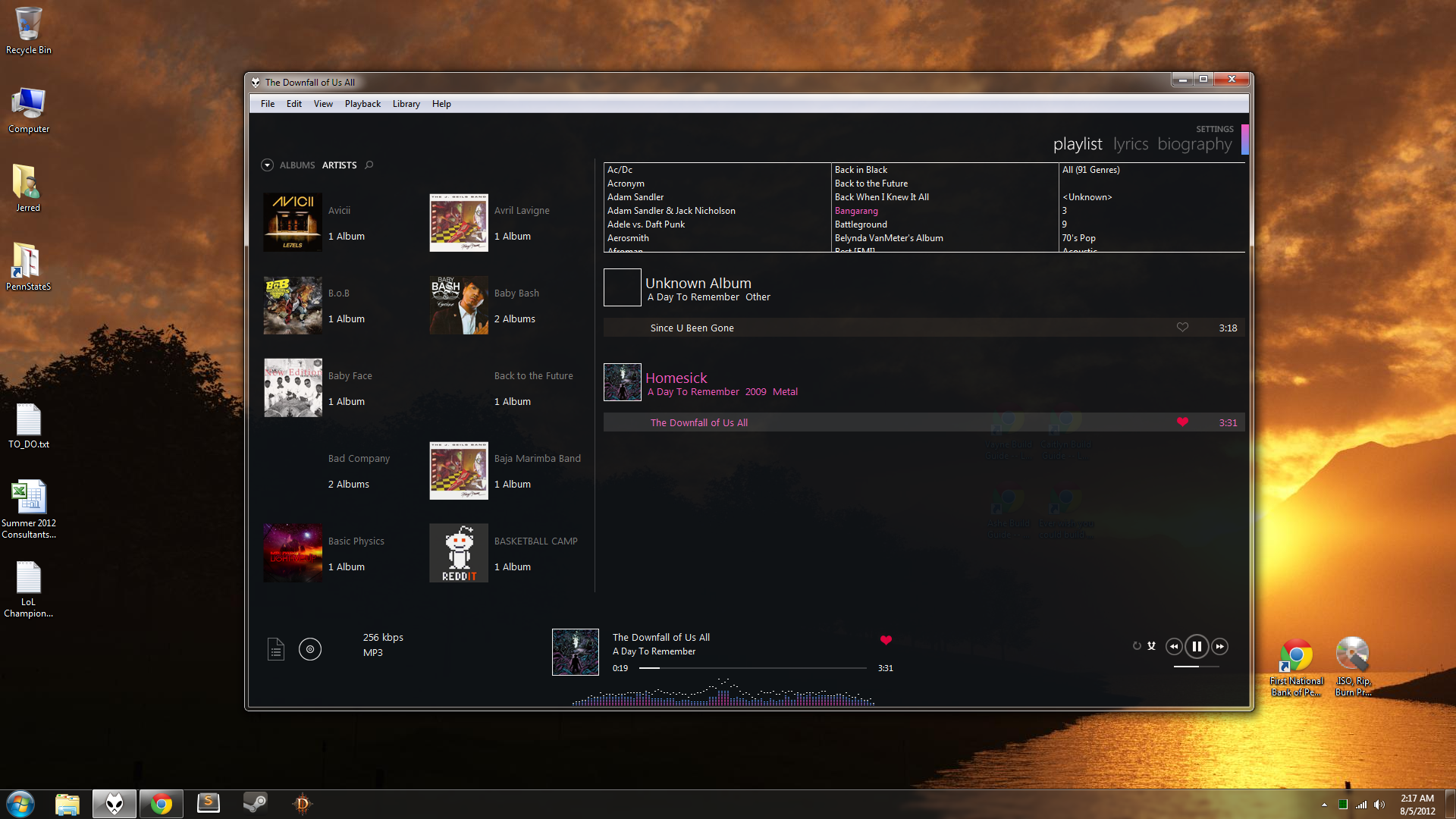Open Diablo icon in taskbar
Image resolution: width=1456 pixels, height=819 pixels.
302,804
